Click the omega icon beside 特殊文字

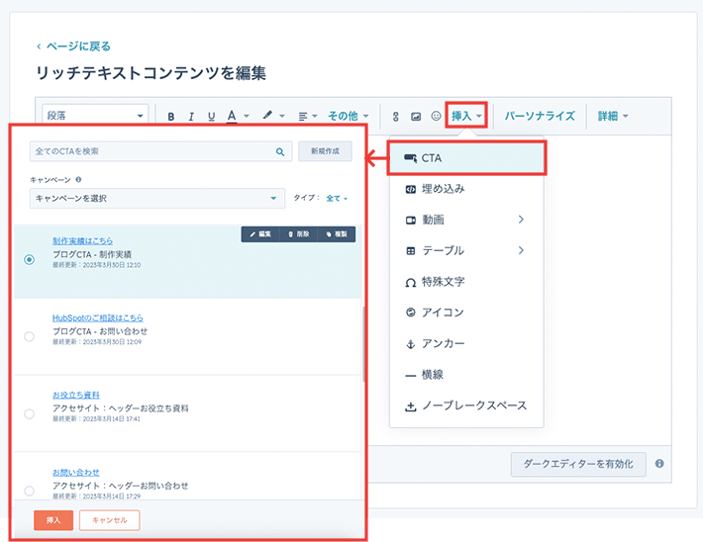pos(411,282)
